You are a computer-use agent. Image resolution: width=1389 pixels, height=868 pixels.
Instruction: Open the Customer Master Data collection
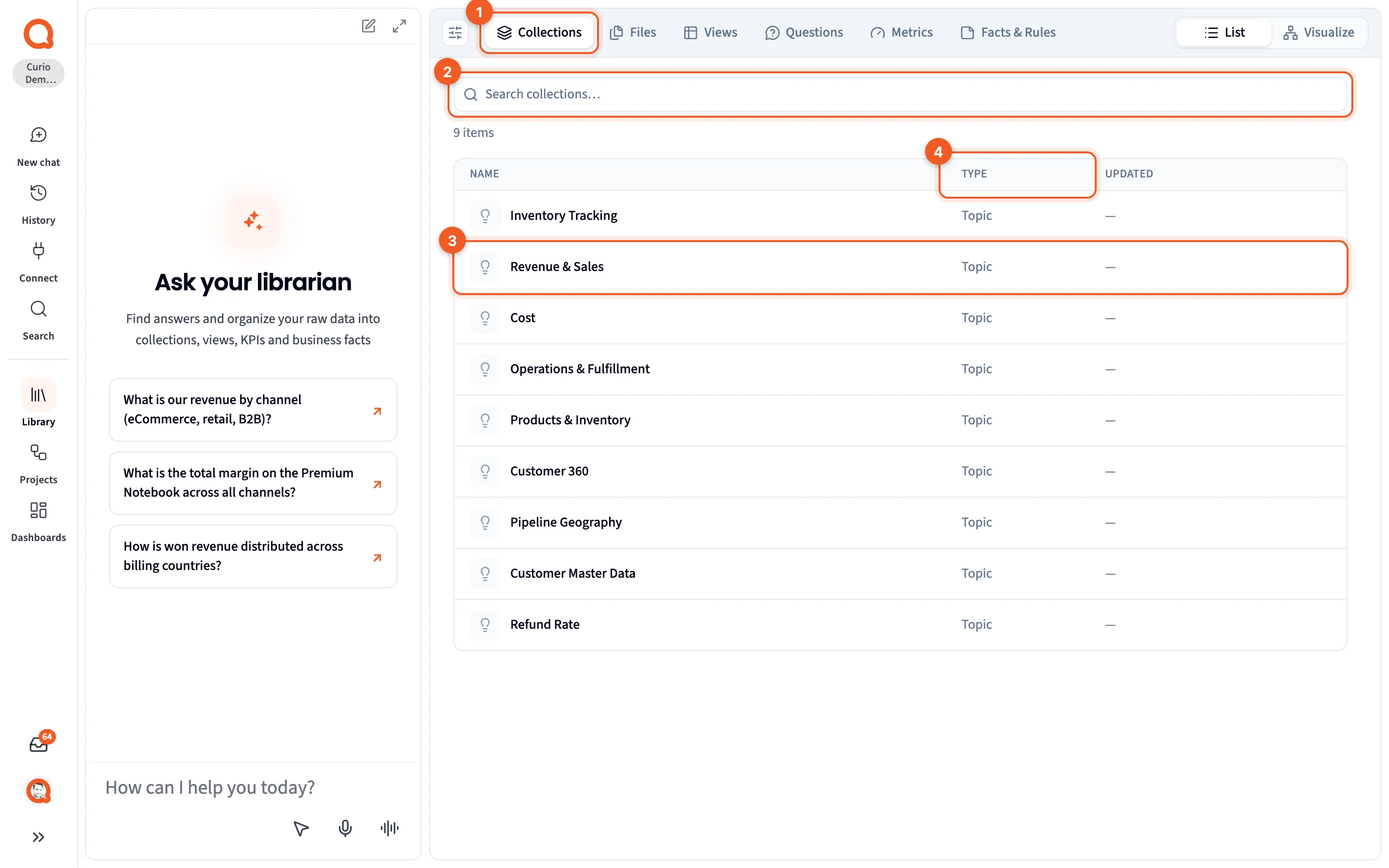pos(900,573)
